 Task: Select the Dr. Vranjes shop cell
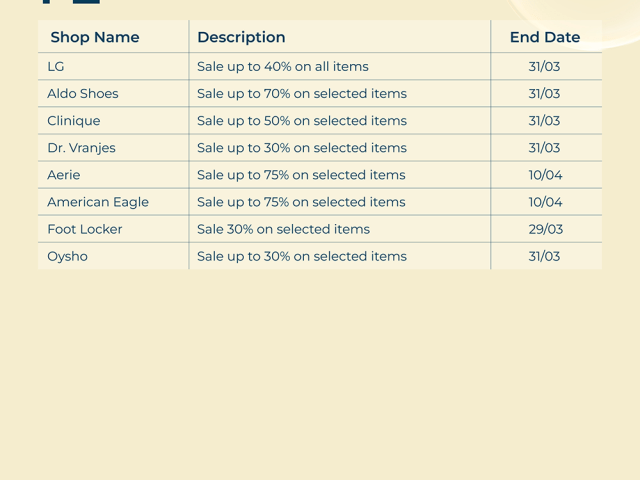point(81,148)
